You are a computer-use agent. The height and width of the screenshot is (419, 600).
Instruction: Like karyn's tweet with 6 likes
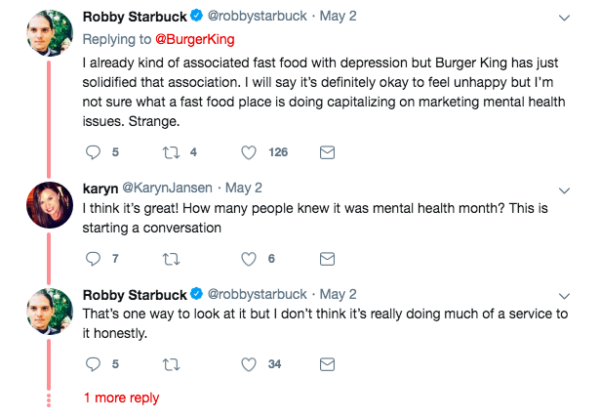248,259
